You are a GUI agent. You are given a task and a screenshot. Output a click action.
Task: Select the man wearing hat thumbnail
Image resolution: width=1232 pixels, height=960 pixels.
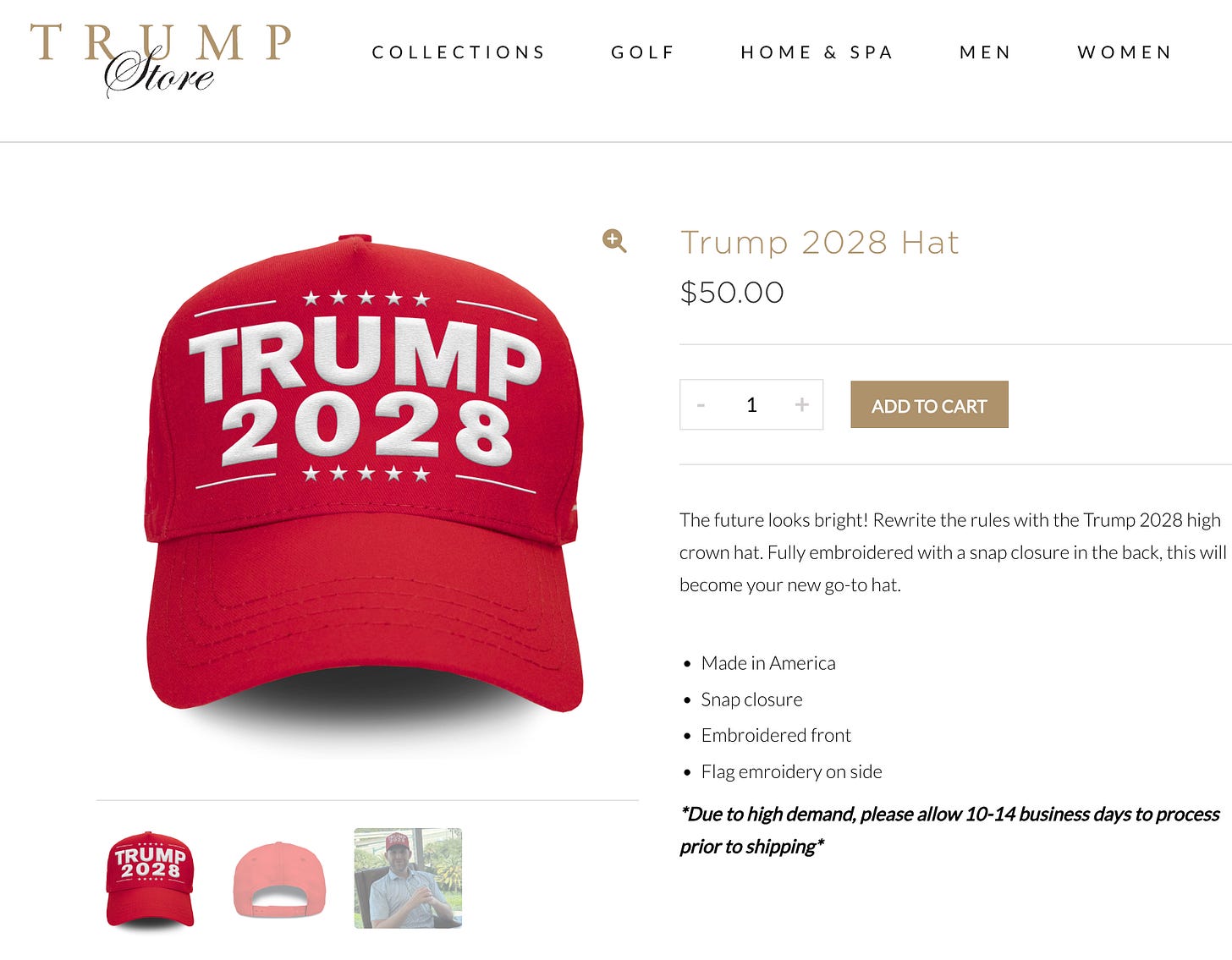tap(408, 878)
